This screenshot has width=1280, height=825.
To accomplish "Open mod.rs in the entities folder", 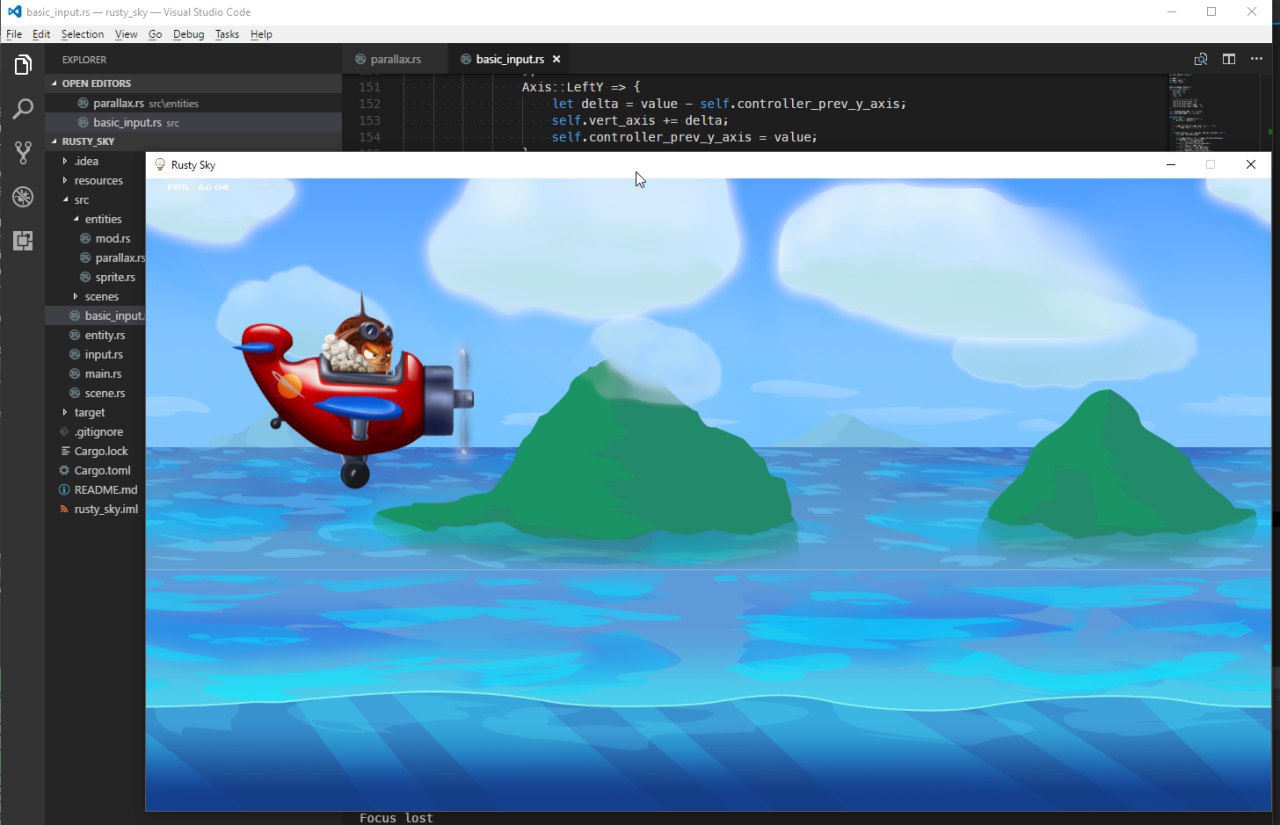I will (112, 239).
